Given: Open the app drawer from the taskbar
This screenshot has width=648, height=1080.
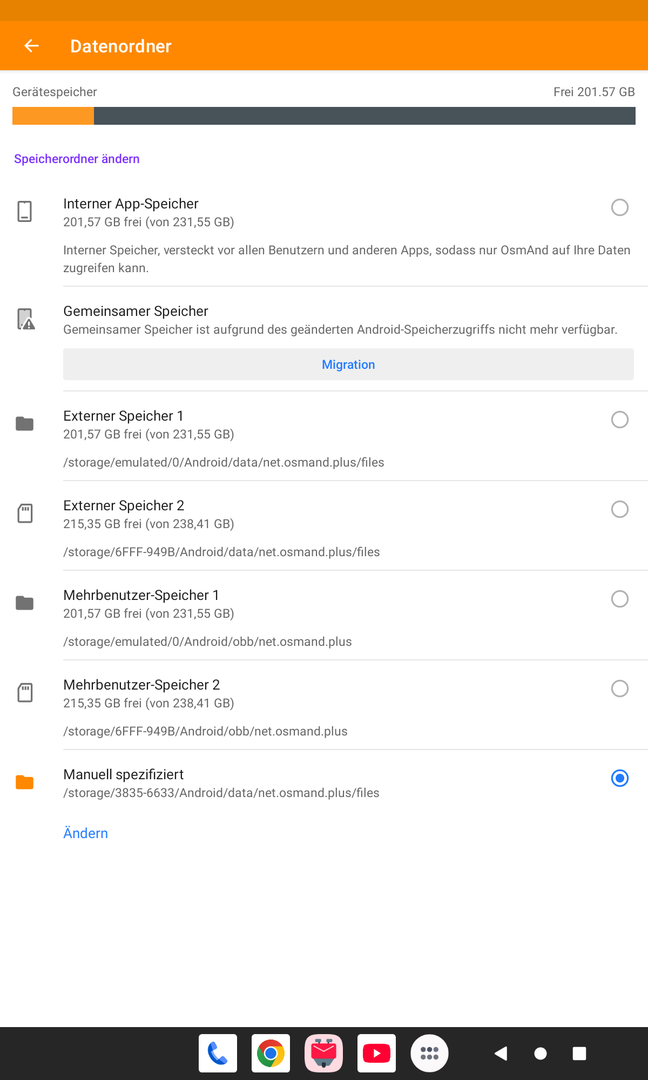Looking at the screenshot, I should [430, 1053].
